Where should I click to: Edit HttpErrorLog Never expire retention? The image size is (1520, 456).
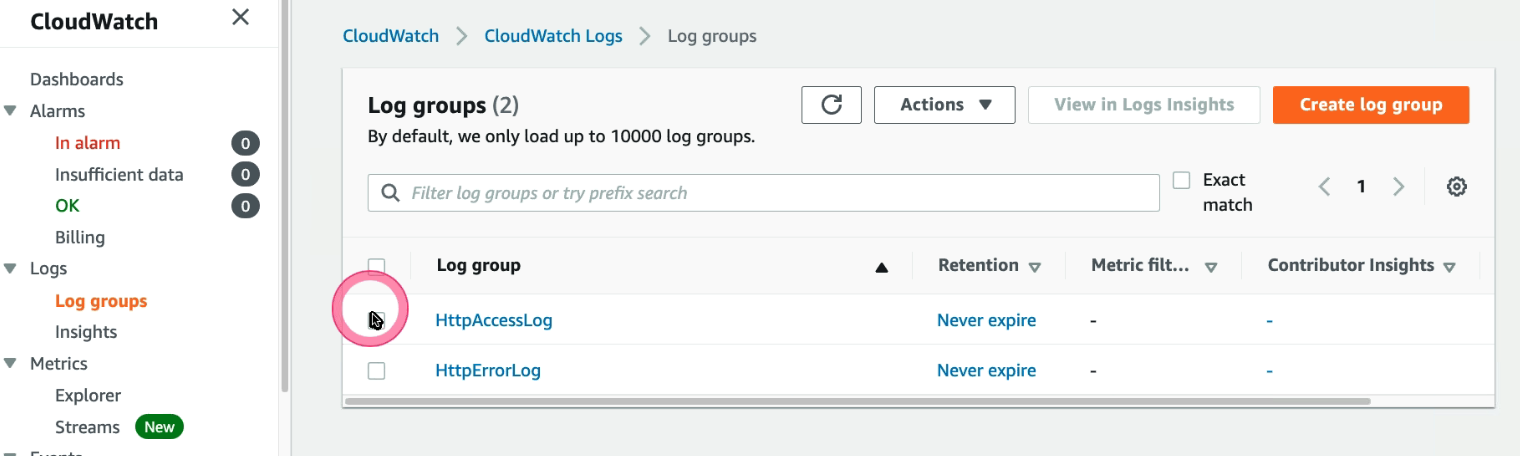click(986, 371)
